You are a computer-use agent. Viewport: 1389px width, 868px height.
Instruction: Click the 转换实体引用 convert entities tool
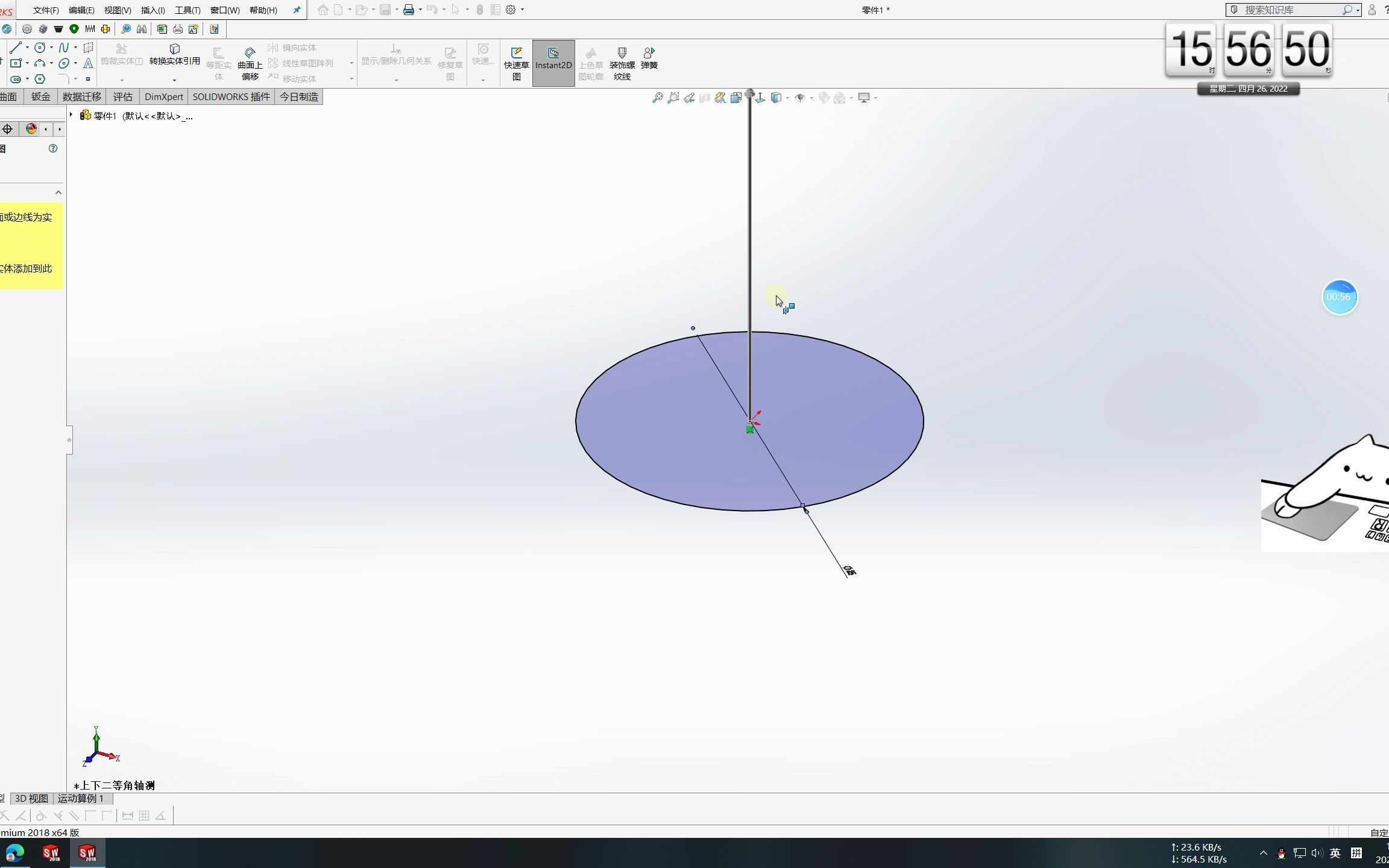coord(174,55)
